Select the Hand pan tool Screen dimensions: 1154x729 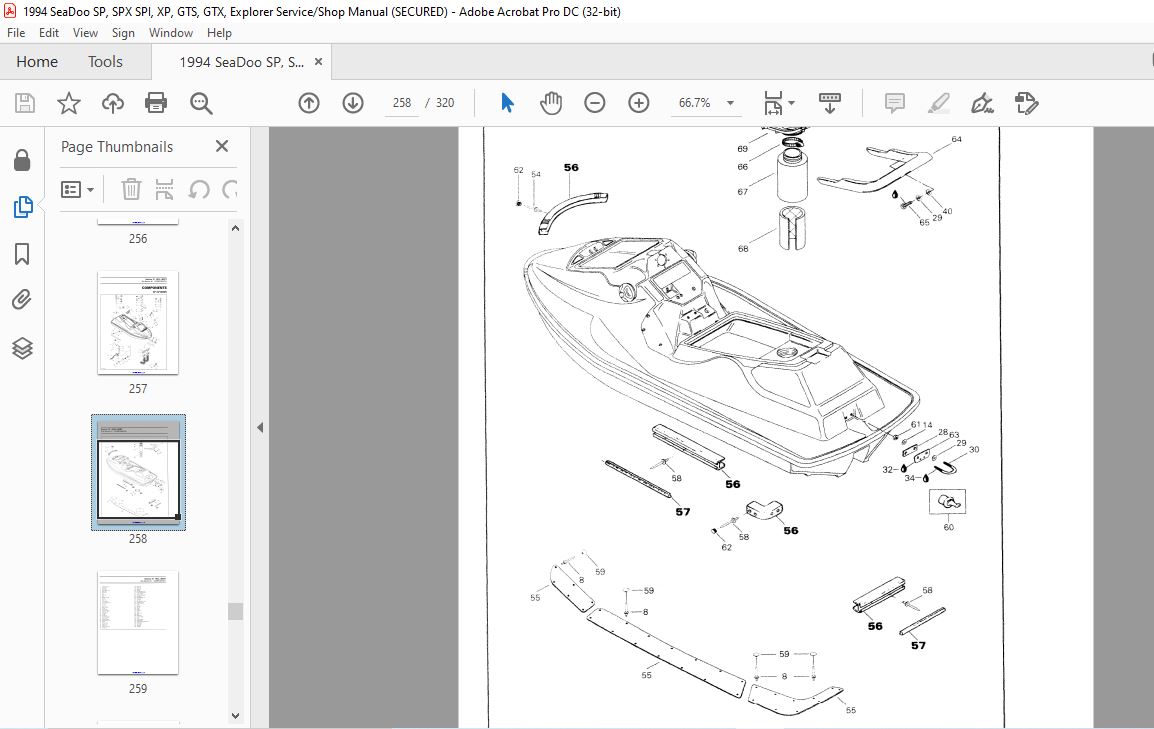pos(551,103)
